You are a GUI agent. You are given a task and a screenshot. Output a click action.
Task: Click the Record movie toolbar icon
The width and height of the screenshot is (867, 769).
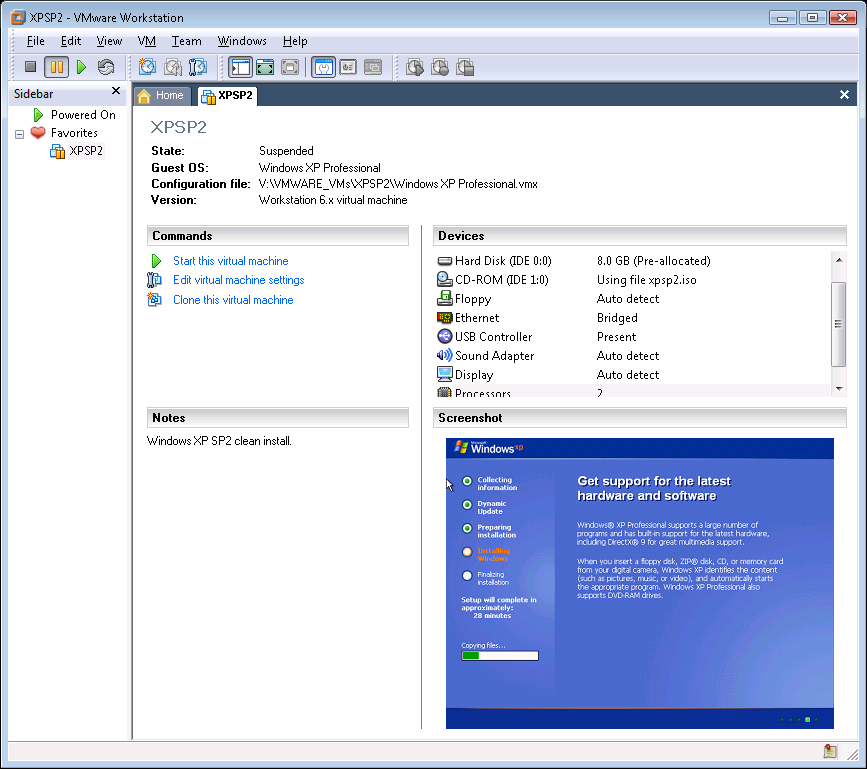(x=415, y=67)
